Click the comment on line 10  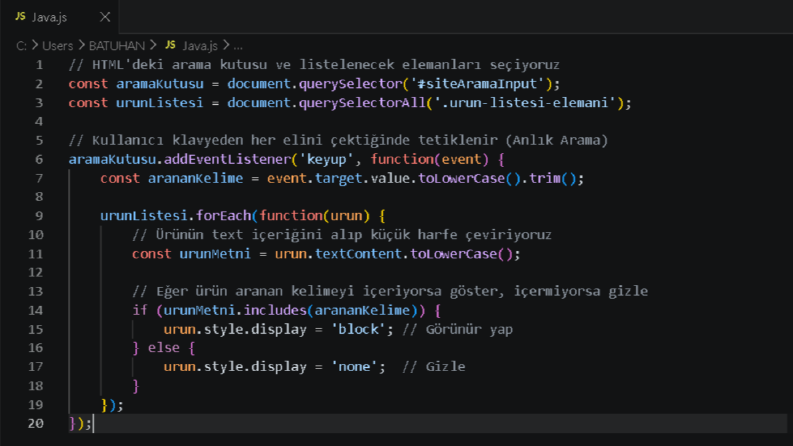pyautogui.click(x=342, y=235)
